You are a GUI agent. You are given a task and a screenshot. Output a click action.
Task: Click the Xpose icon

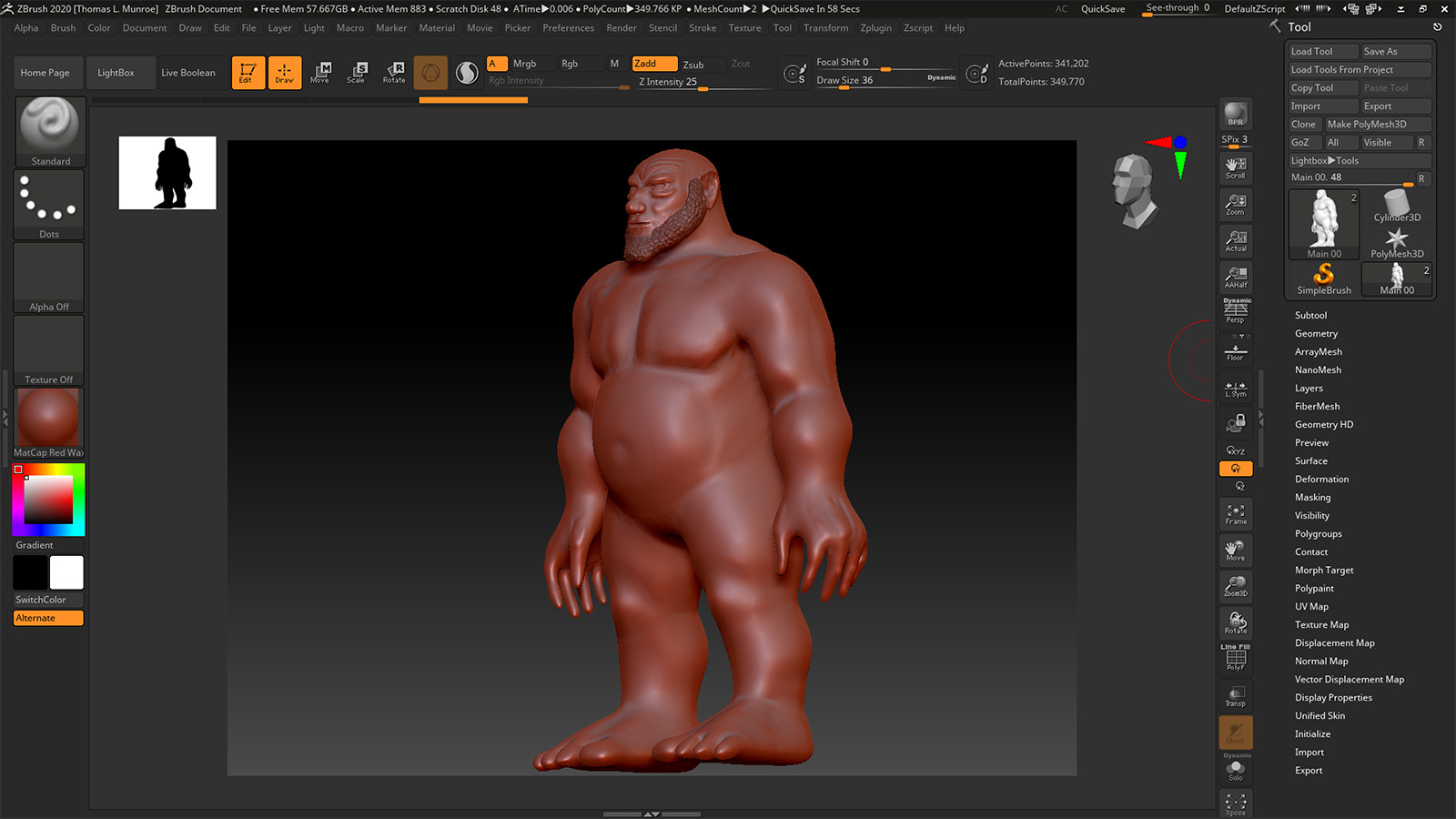click(x=1236, y=804)
